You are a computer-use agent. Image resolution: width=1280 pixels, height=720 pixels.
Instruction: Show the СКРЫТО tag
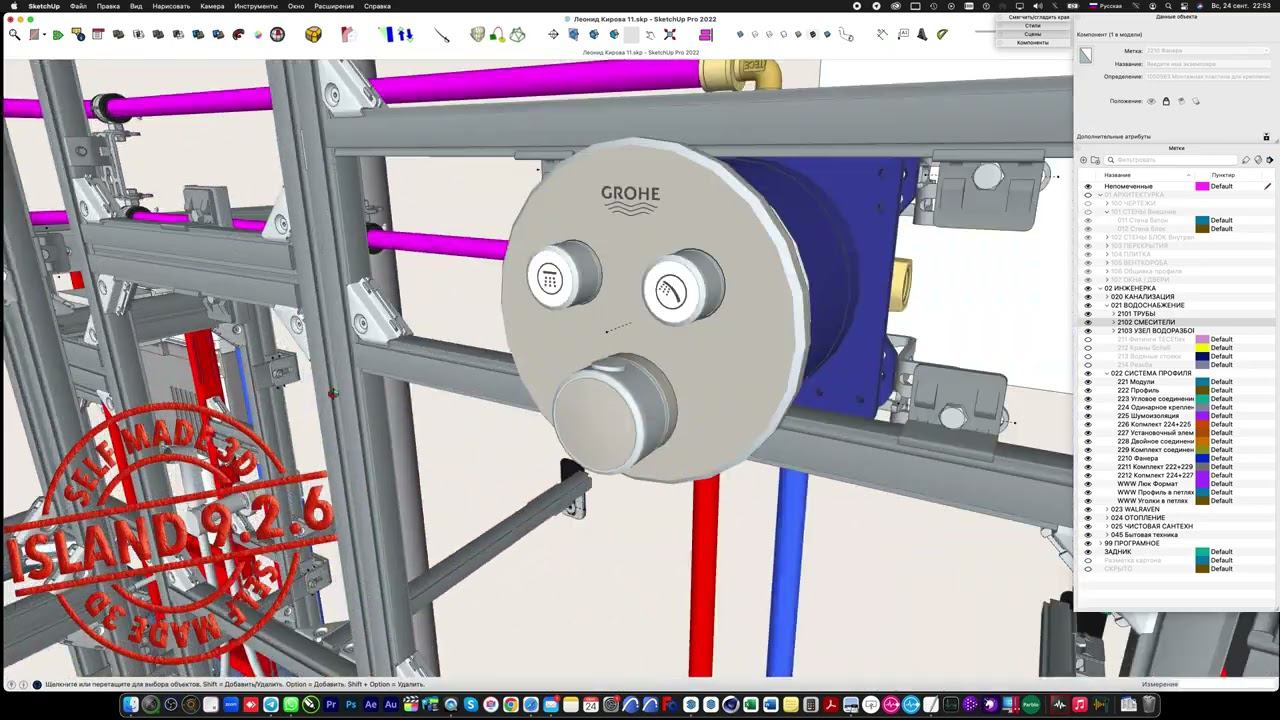(x=1088, y=569)
